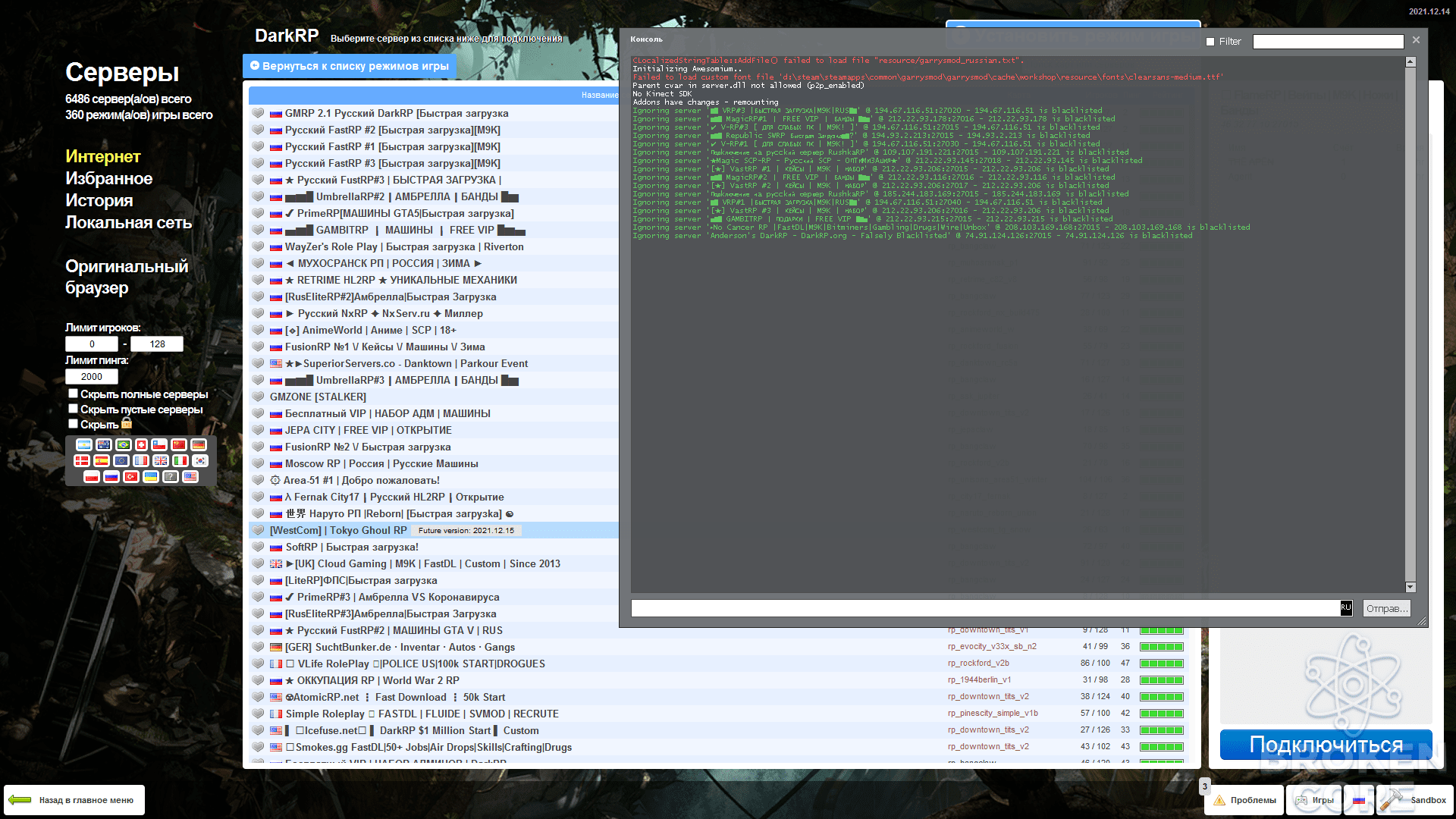Screen dimensions: 1456x819
Task: Select the Интернет server tab
Action: point(103,156)
